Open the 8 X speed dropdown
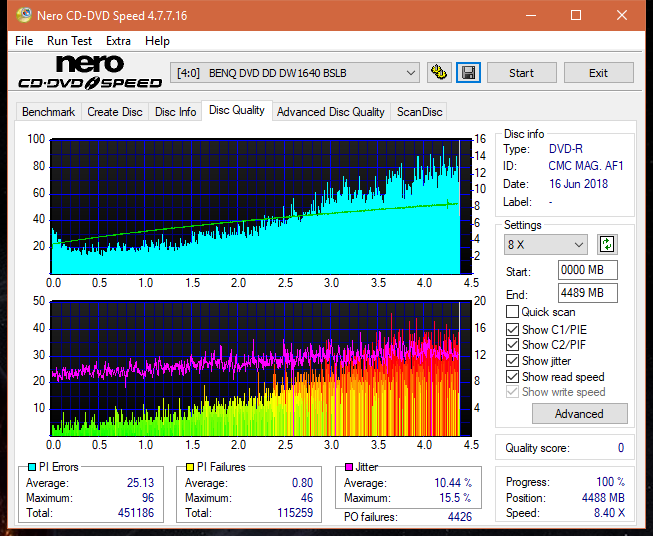This screenshot has height=536, width=653. pyautogui.click(x=546, y=244)
